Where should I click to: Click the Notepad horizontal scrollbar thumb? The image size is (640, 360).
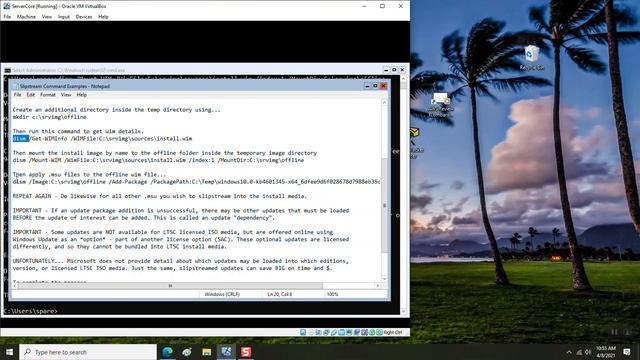pos(170,286)
